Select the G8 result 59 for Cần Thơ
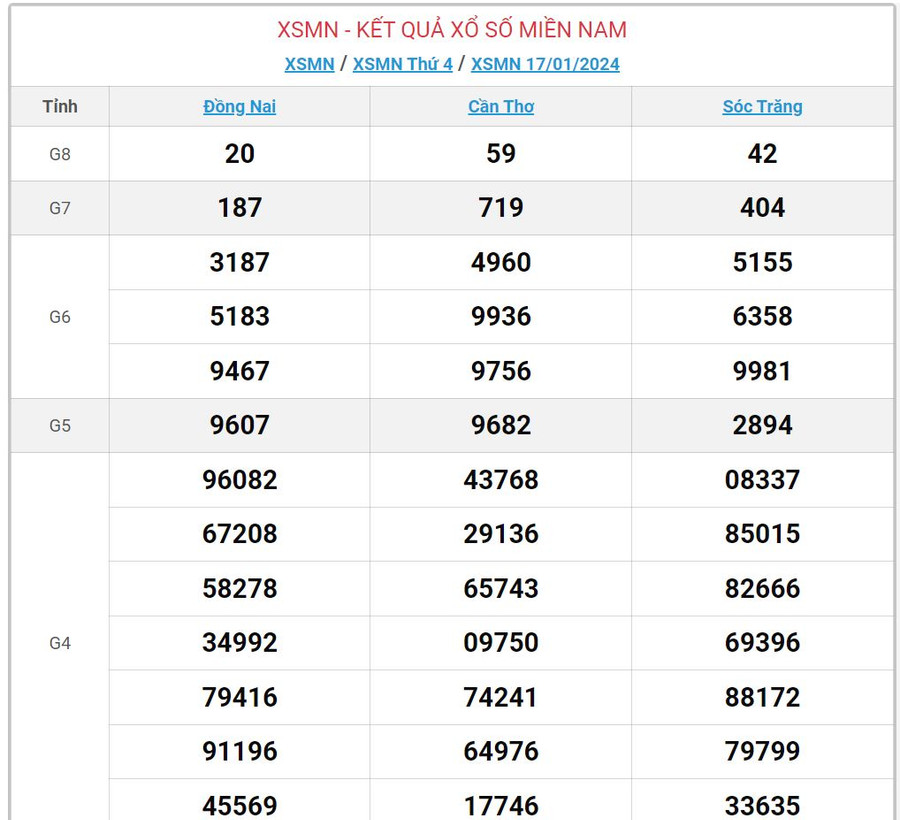This screenshot has width=900, height=820. click(501, 154)
